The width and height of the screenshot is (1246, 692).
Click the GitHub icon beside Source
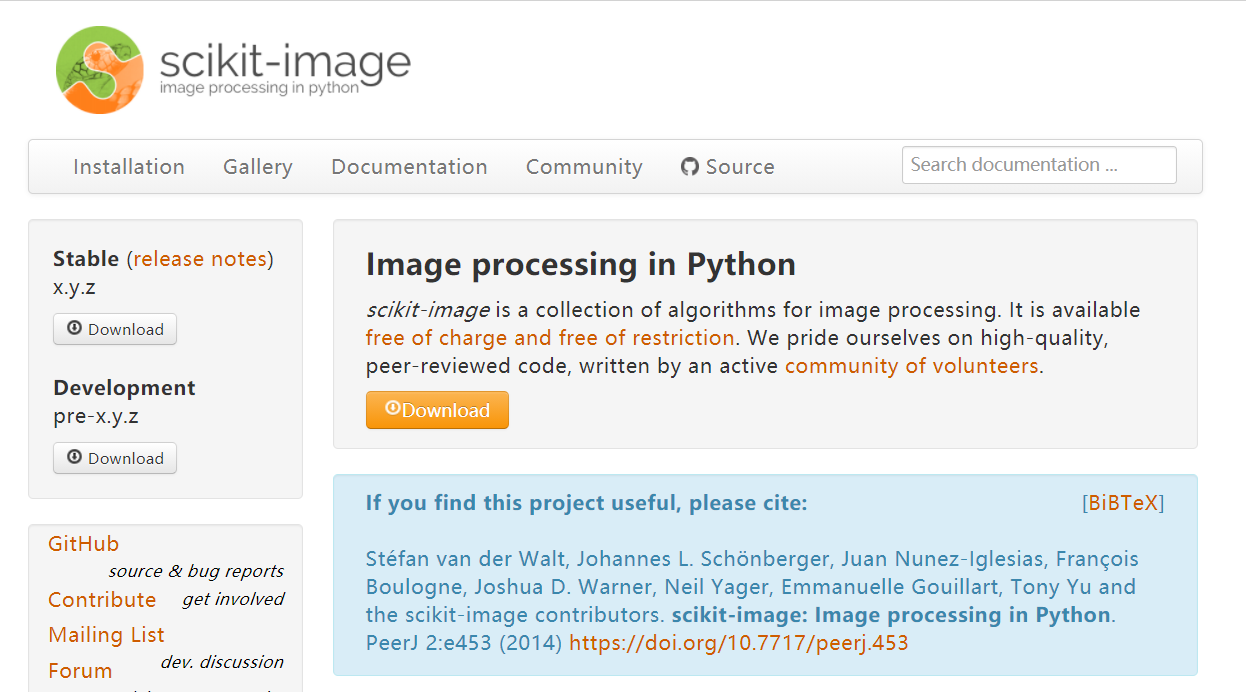[x=690, y=167]
